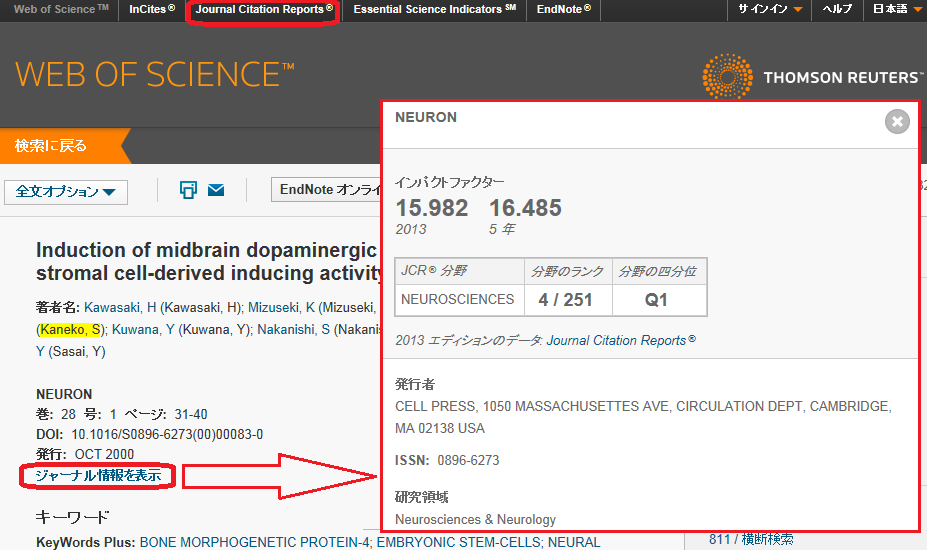This screenshot has height=550, width=928.
Task: Open the EndNote オンライン save dropdown
Action: pos(327,189)
